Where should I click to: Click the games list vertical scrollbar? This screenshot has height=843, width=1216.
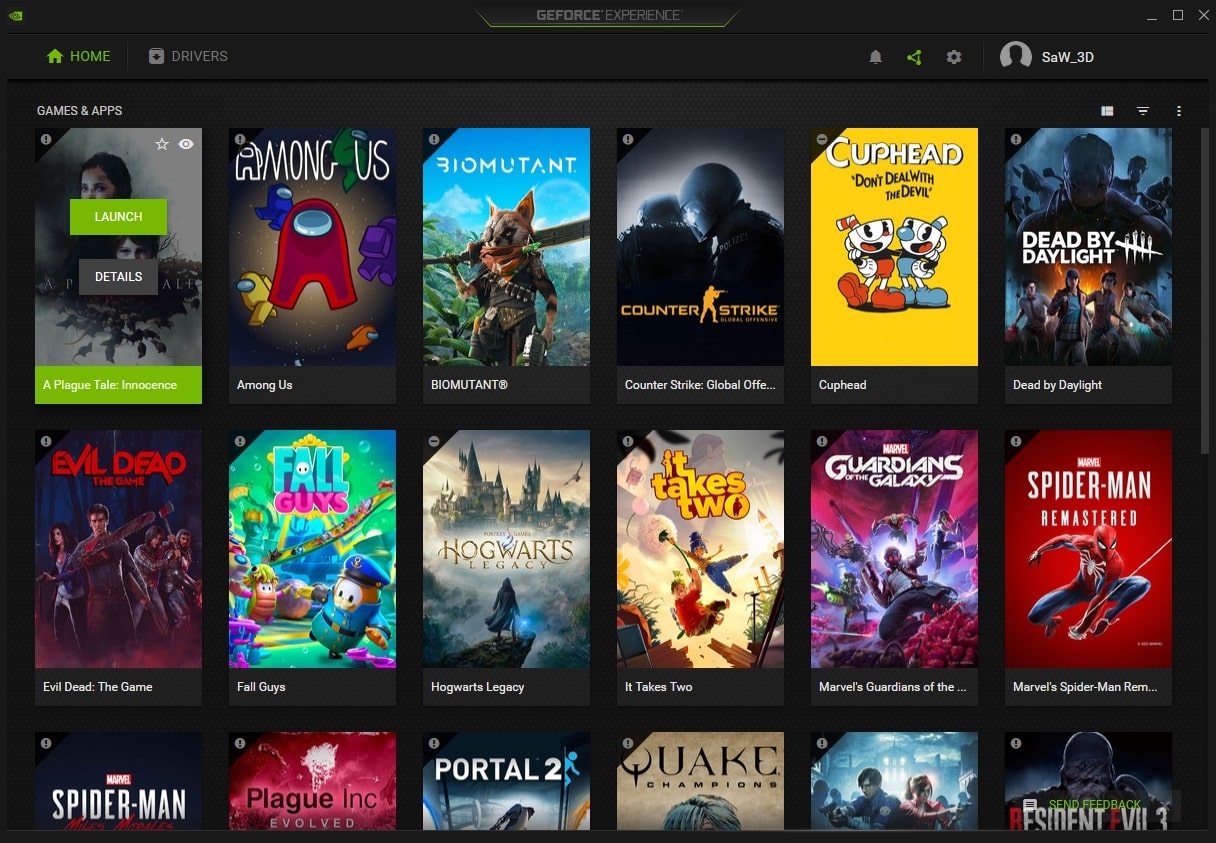pos(1205,290)
